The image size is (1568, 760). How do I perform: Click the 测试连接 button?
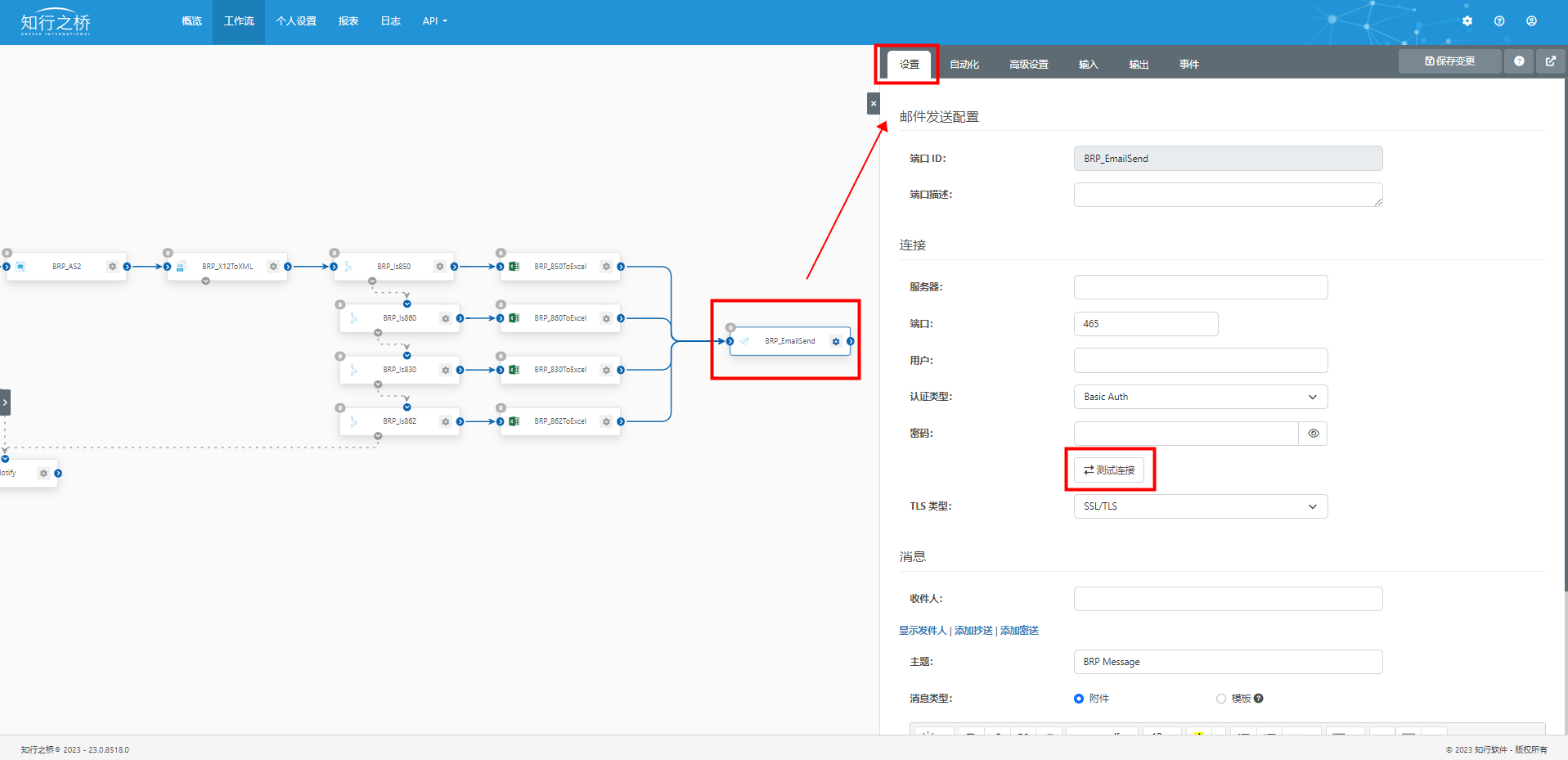[1109, 470]
